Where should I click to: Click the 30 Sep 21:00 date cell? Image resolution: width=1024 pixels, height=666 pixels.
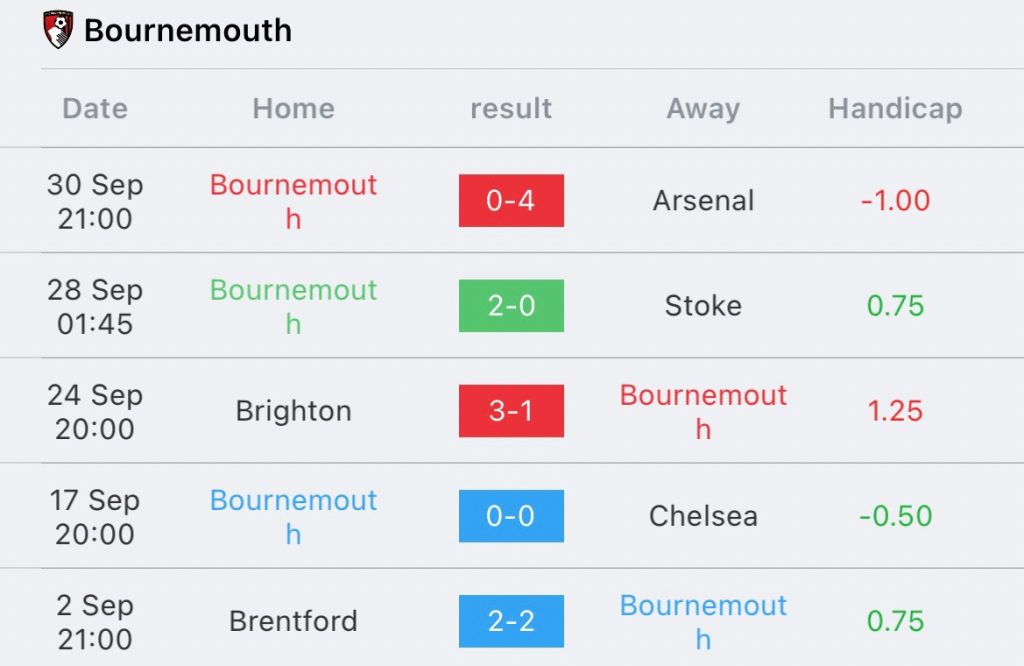click(x=95, y=201)
